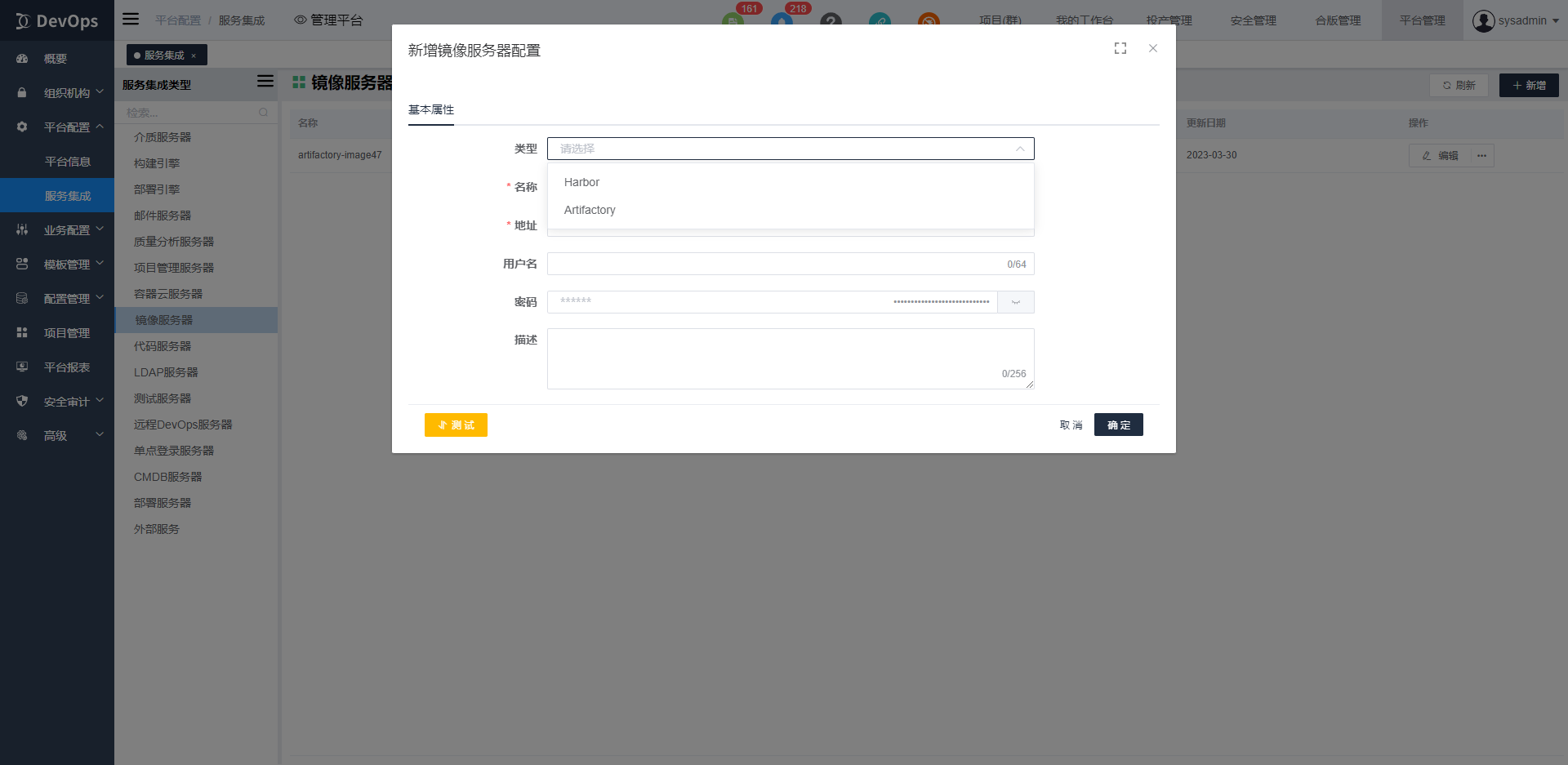
Task: Click the blue notification icon with 218 badge
Action: click(782, 21)
